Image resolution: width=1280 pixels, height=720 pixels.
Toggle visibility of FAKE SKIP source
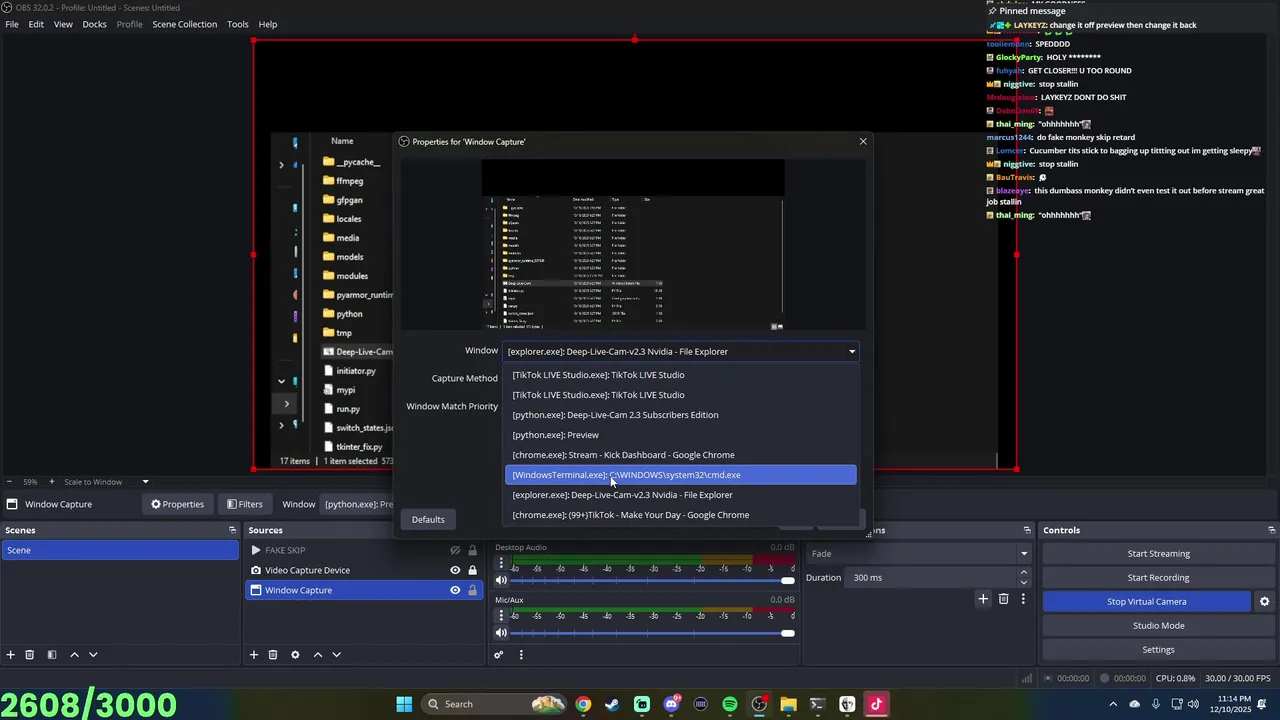[455, 550]
